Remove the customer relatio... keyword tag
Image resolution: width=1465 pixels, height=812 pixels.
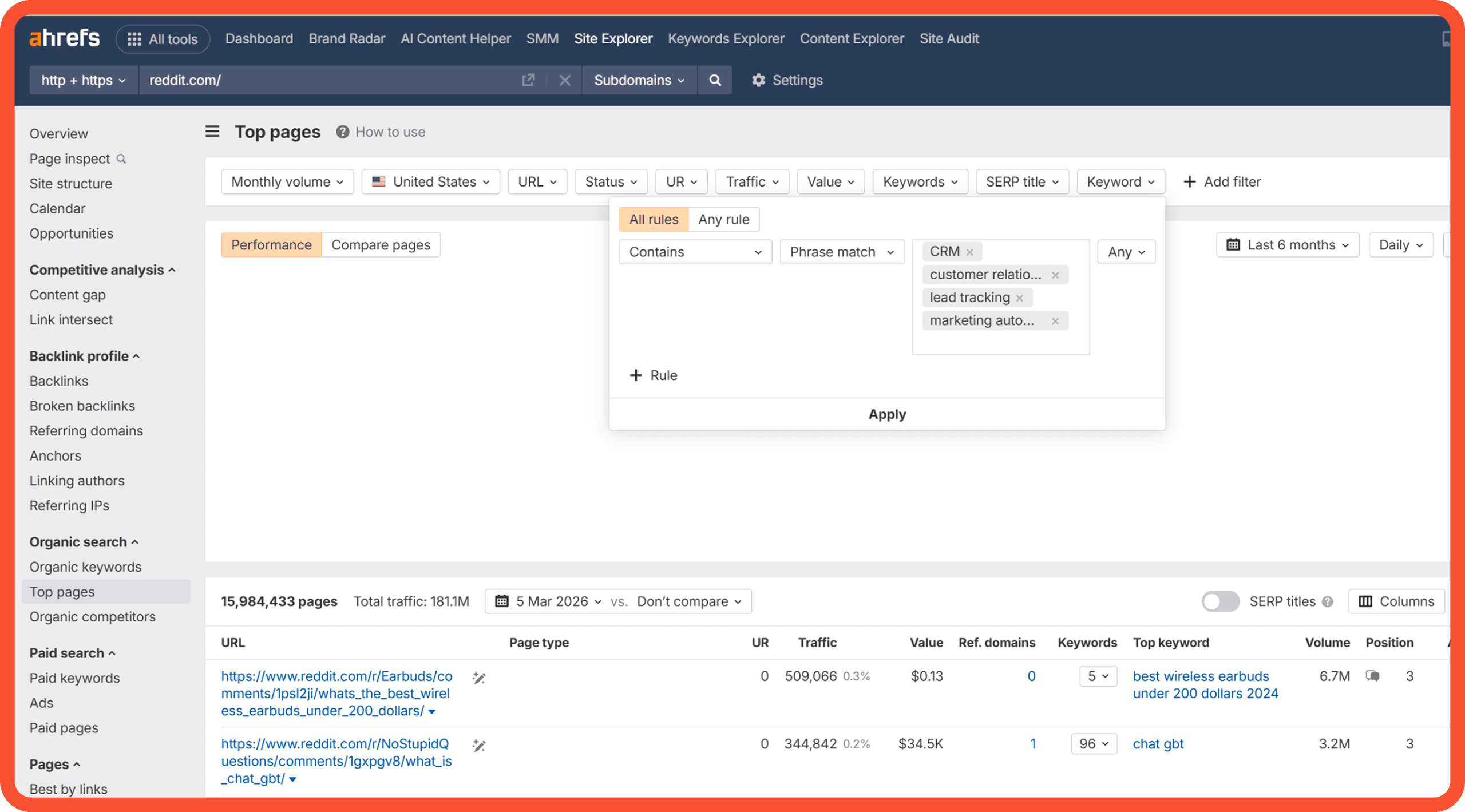click(1055, 275)
